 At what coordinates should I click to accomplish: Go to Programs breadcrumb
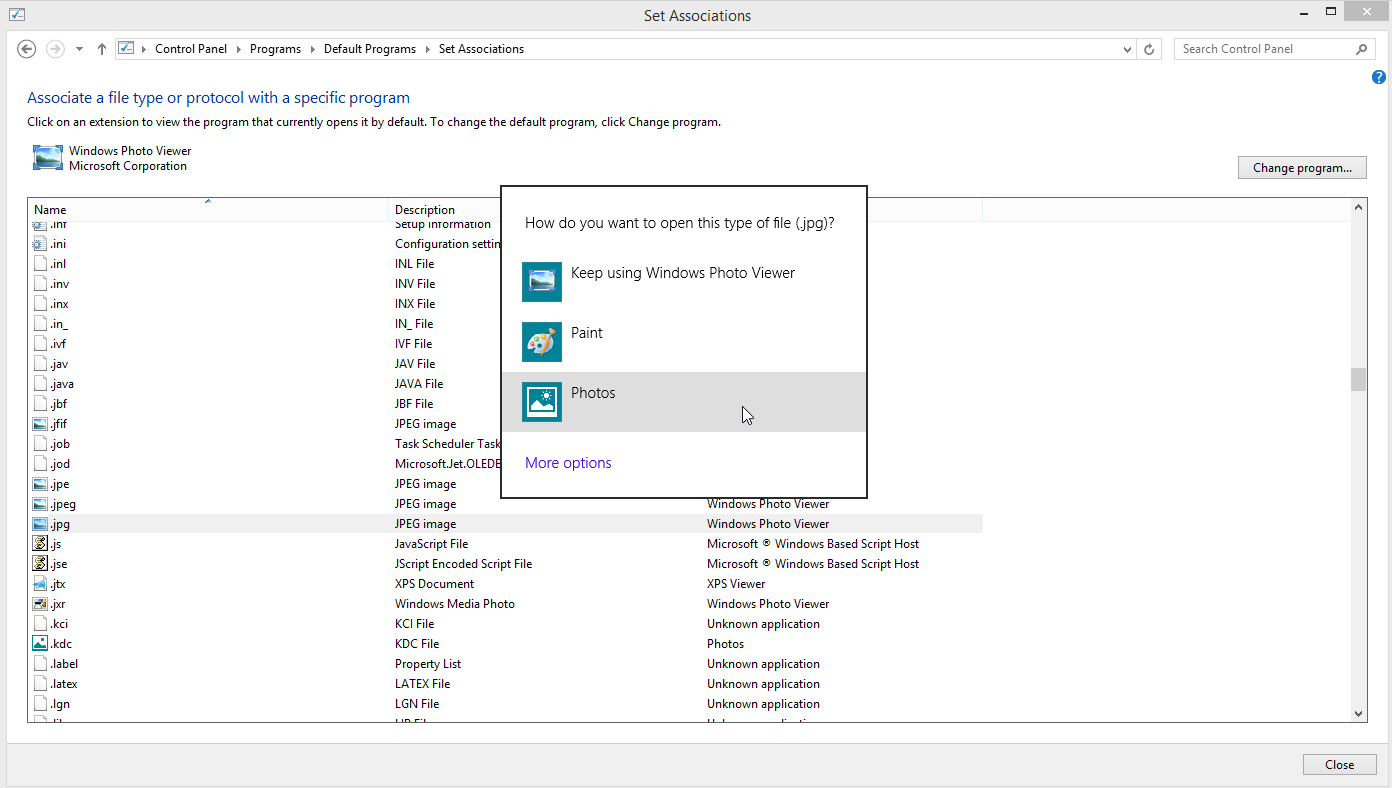tap(275, 49)
